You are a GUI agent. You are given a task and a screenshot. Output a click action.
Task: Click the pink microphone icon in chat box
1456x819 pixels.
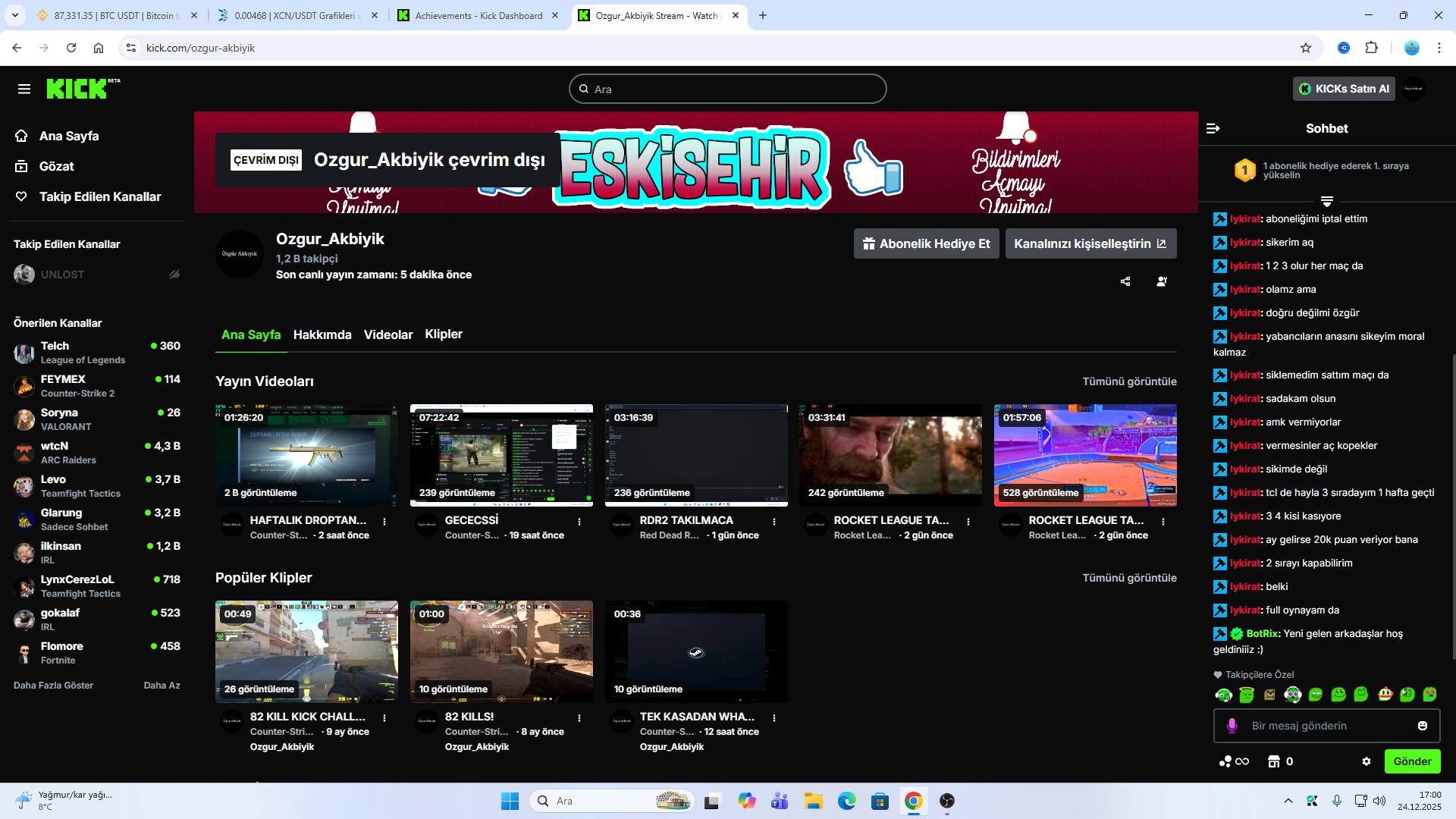(x=1232, y=726)
